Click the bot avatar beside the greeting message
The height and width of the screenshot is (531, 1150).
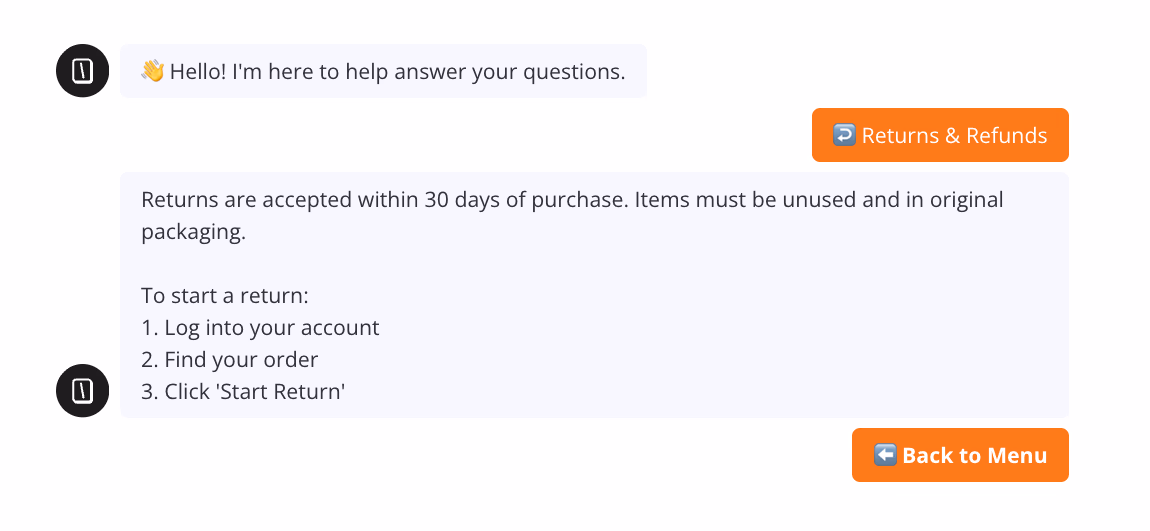(x=82, y=71)
